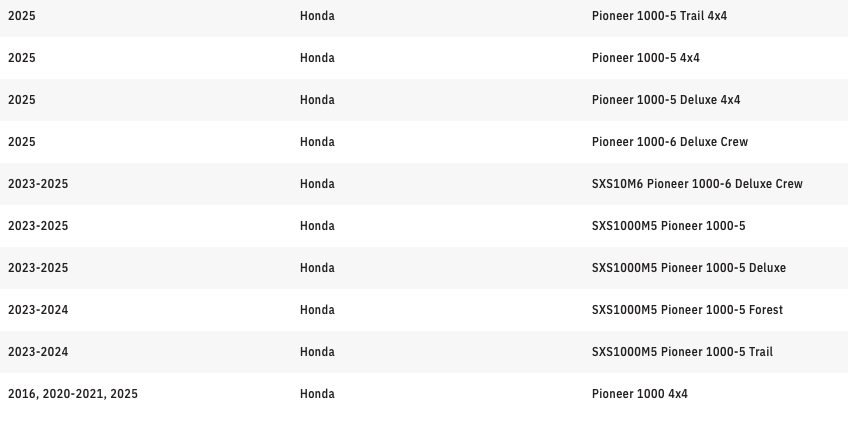Click the 2025 year in the Trail 4x4 row
The height and width of the screenshot is (428, 848).
click(21, 16)
